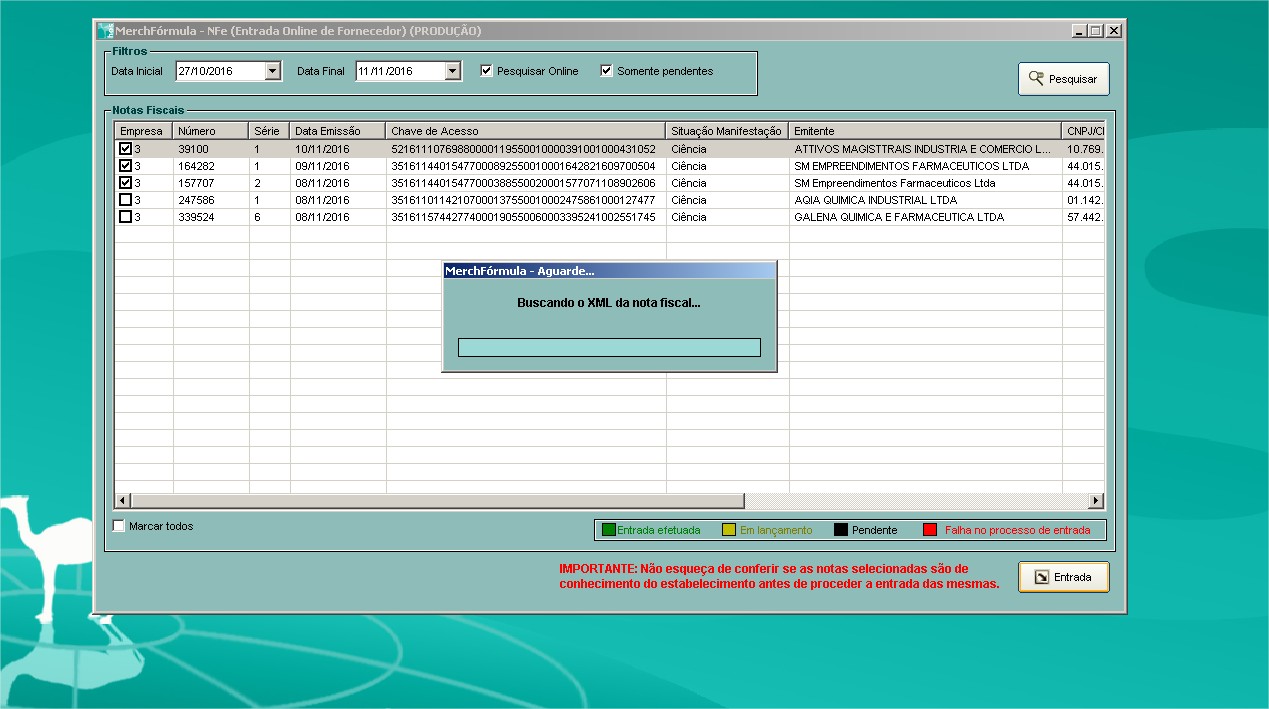
Task: Open the Data Final date dropdown
Action: click(x=452, y=71)
